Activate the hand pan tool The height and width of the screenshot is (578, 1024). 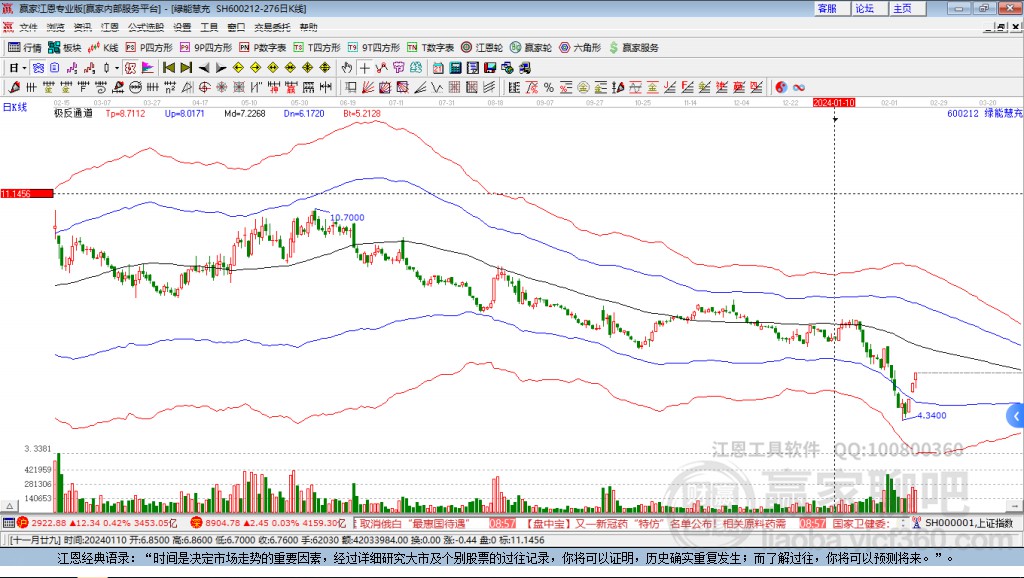[x=347, y=68]
